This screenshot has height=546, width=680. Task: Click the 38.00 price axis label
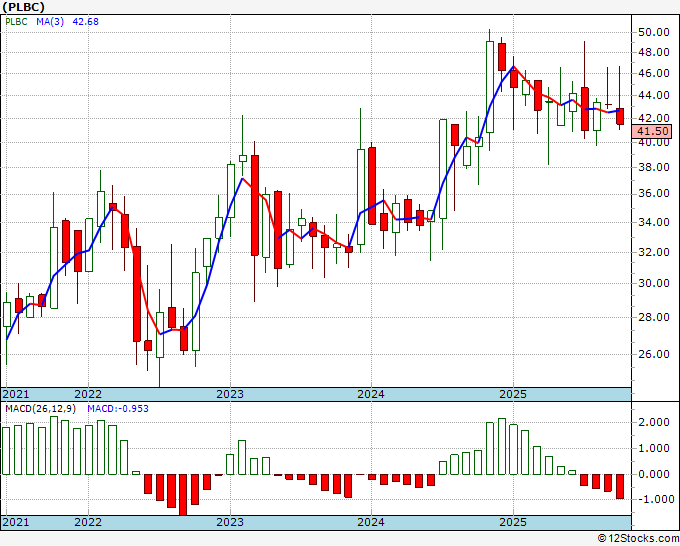(x=653, y=167)
